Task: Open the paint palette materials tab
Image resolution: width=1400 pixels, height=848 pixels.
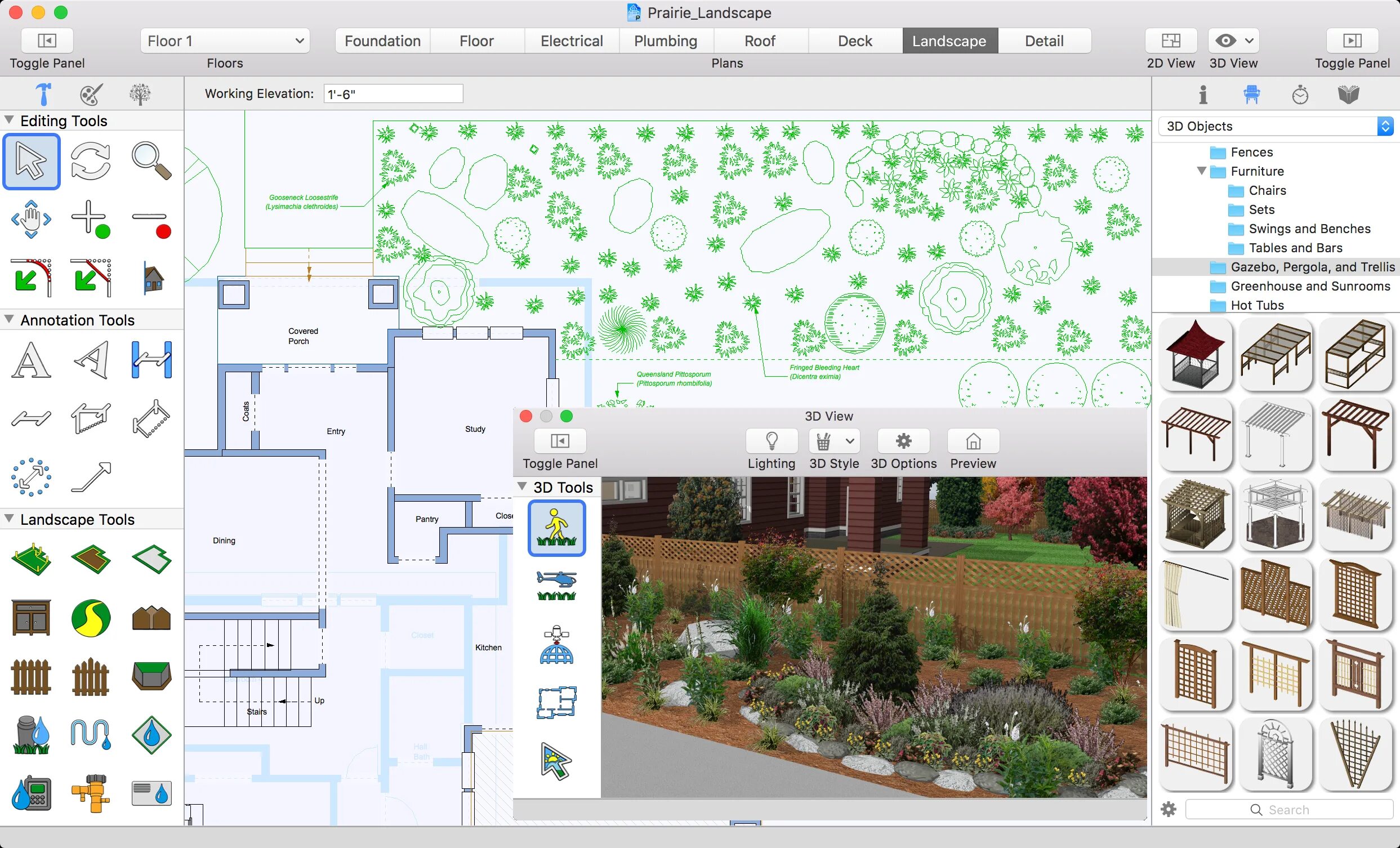Action: [x=91, y=94]
